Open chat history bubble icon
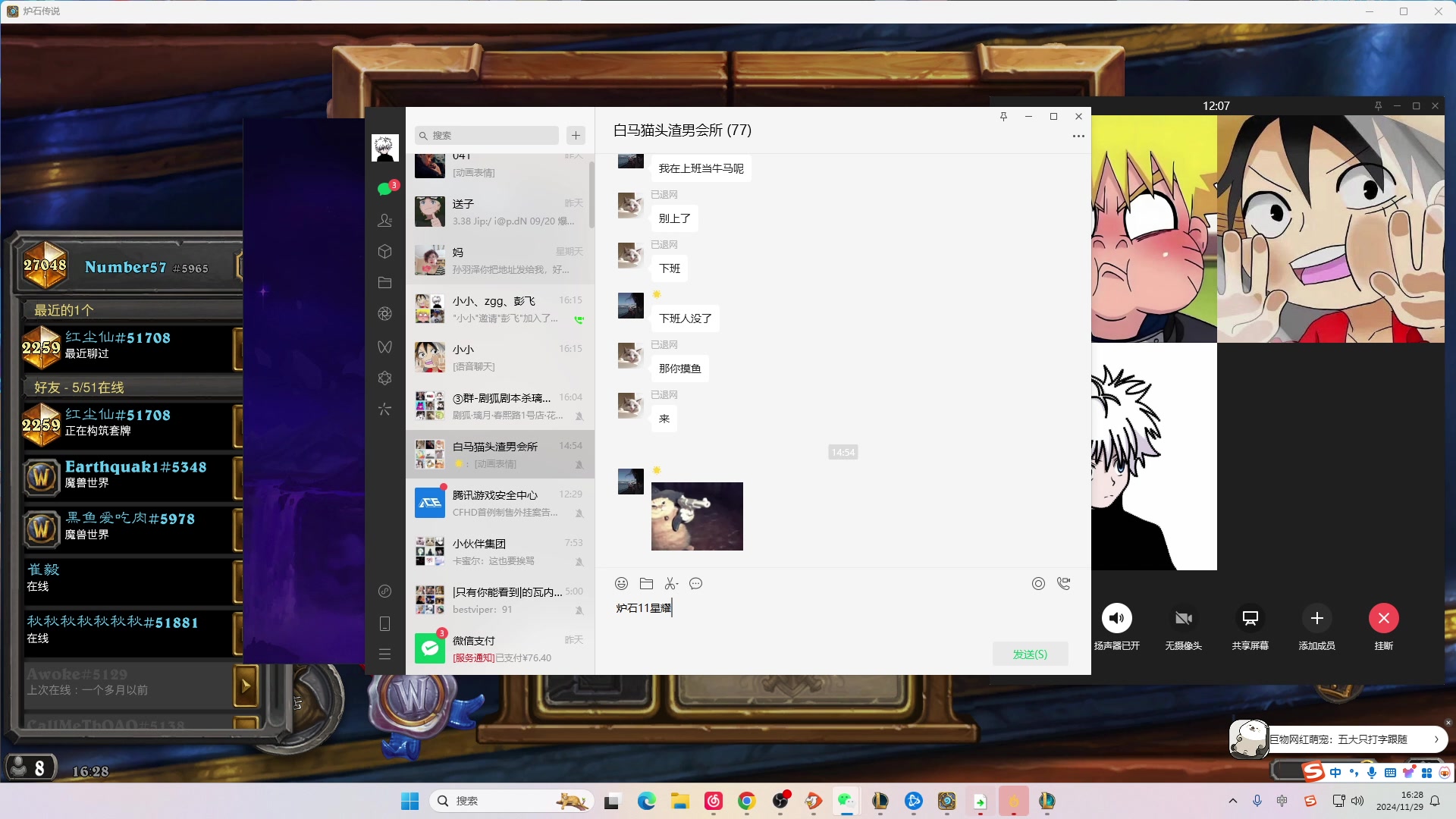 pyautogui.click(x=696, y=583)
